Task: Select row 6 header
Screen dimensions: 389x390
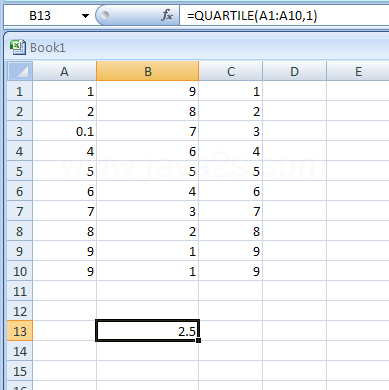Action: [20, 191]
